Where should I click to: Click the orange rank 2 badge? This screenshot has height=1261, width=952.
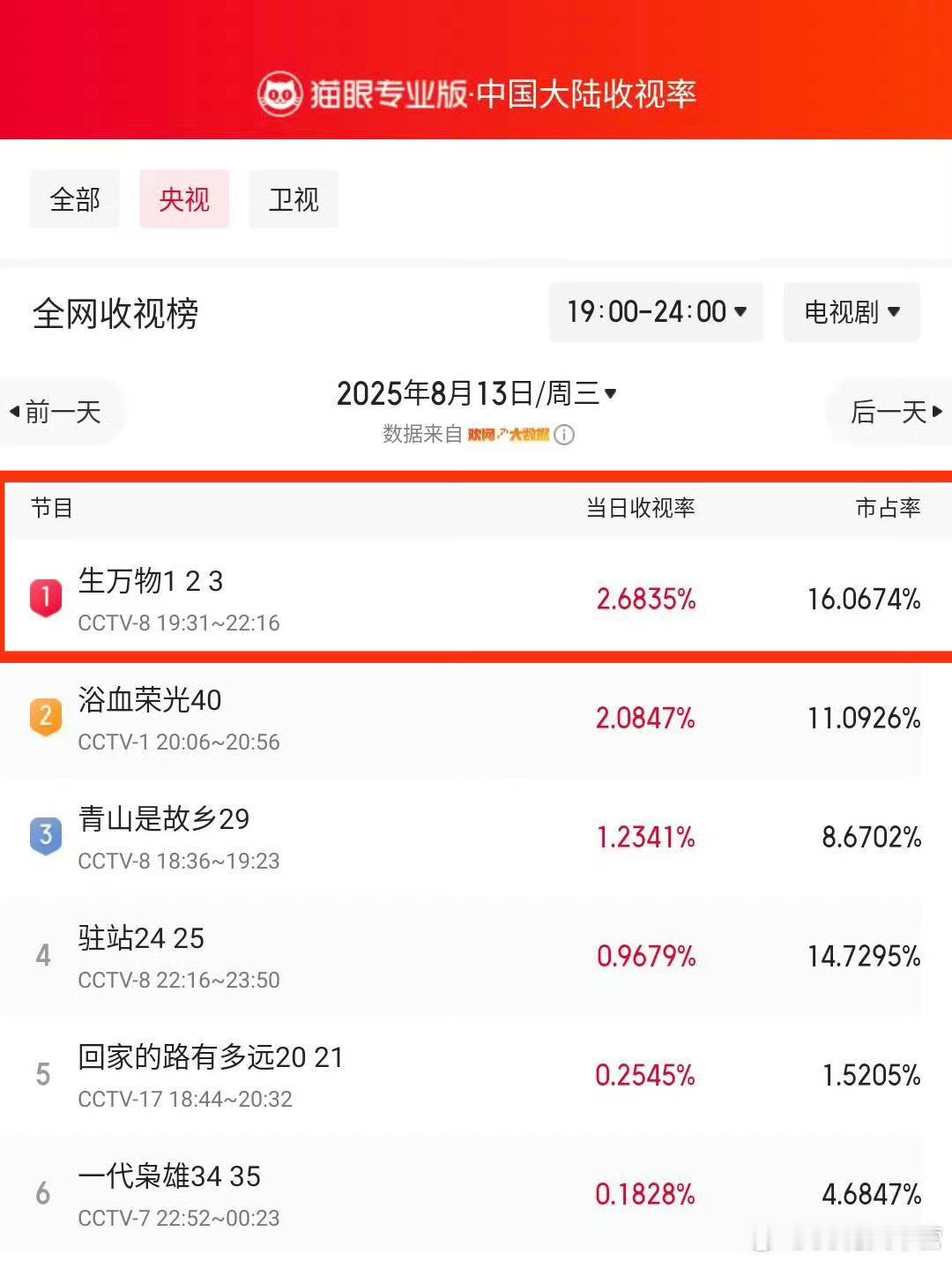46,717
